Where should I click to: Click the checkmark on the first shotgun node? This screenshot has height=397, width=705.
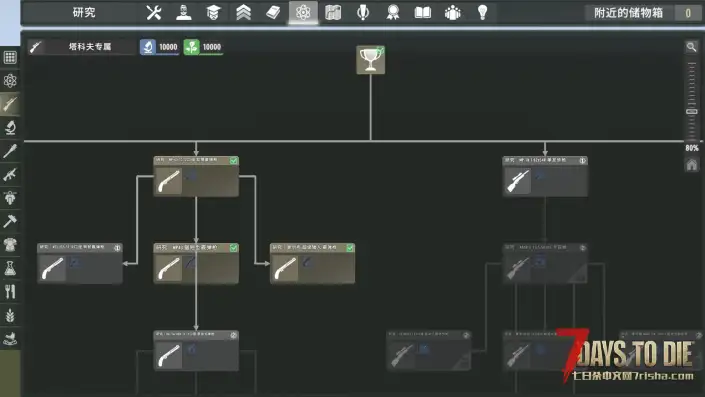pyautogui.click(x=234, y=161)
